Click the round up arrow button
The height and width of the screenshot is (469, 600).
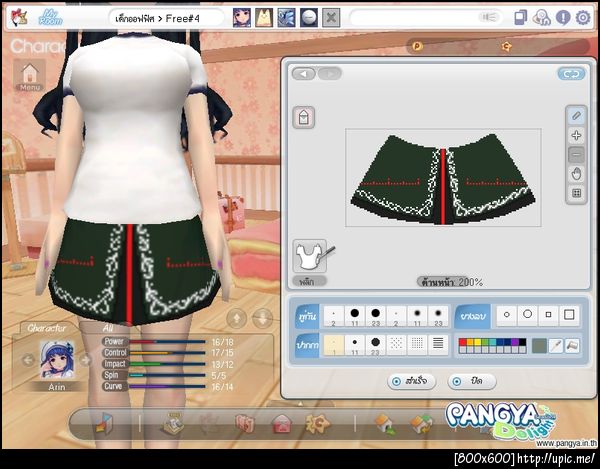point(236,318)
